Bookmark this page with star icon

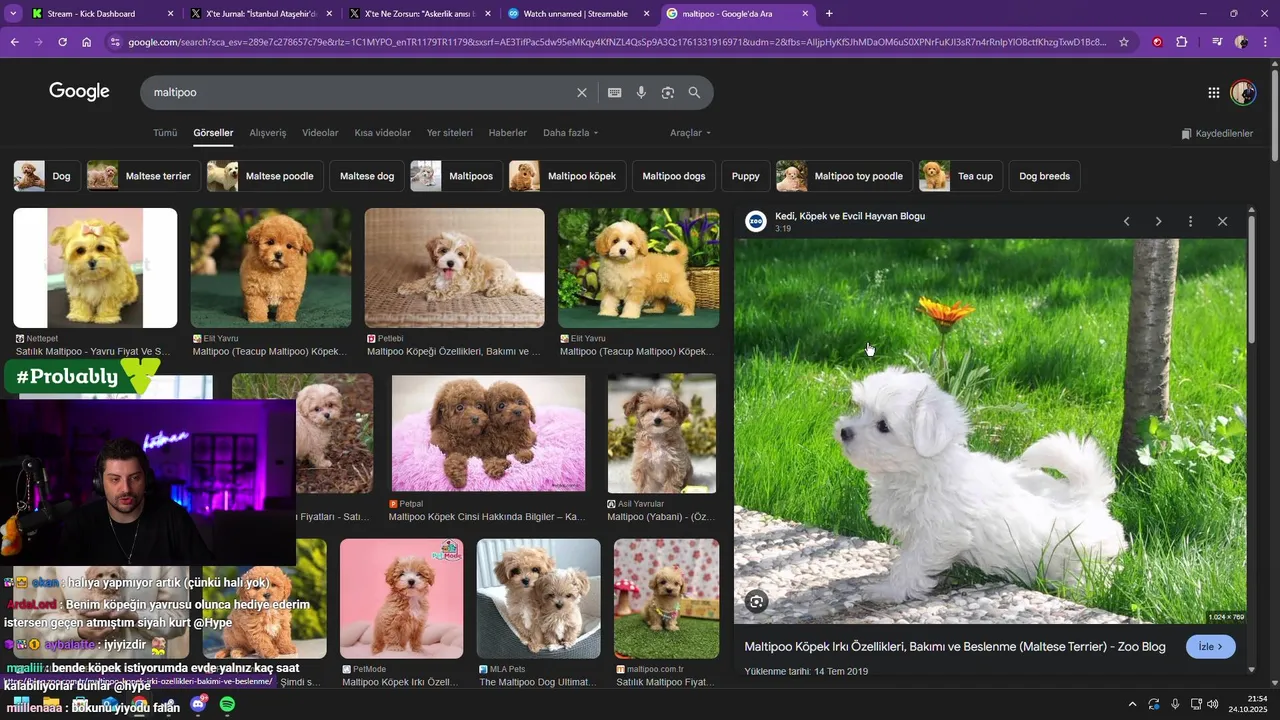pyautogui.click(x=1124, y=42)
